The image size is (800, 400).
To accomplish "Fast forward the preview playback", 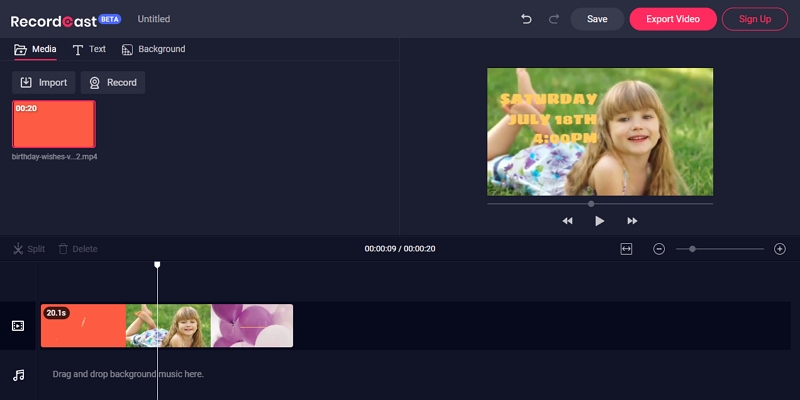I will (x=632, y=221).
